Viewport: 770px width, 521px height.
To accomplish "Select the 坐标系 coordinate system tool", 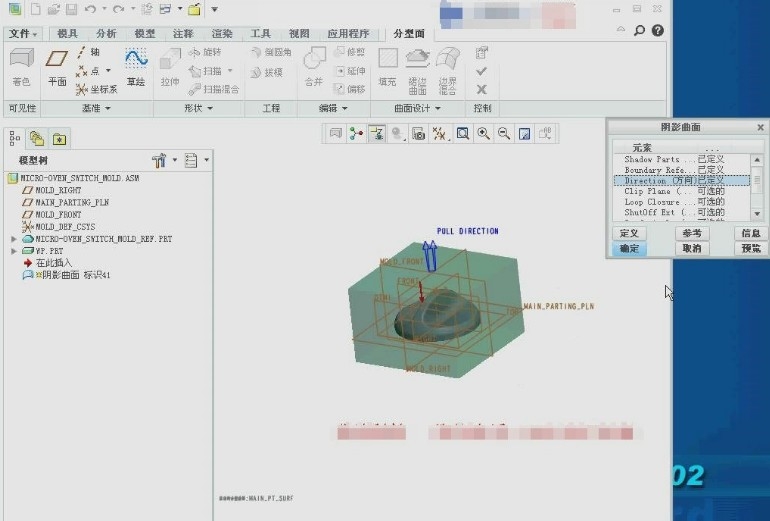I will pyautogui.click(x=97, y=89).
